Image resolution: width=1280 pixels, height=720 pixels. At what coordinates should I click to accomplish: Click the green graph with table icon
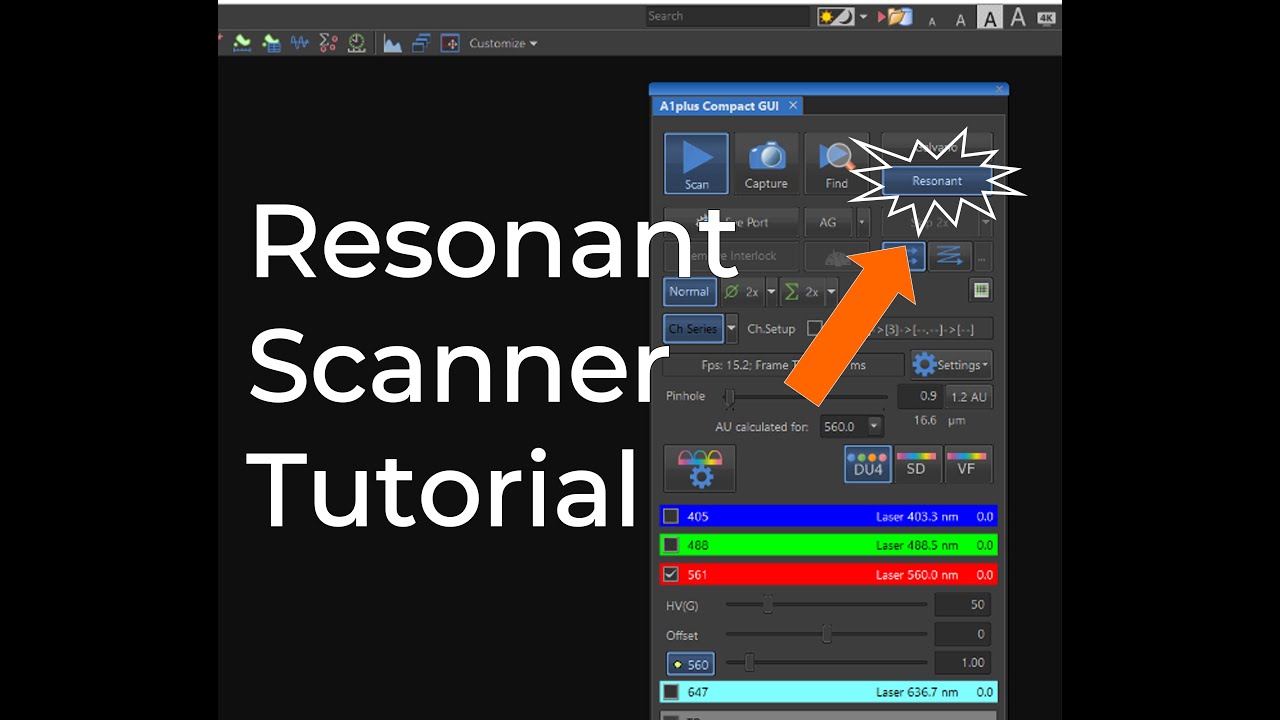[x=270, y=43]
